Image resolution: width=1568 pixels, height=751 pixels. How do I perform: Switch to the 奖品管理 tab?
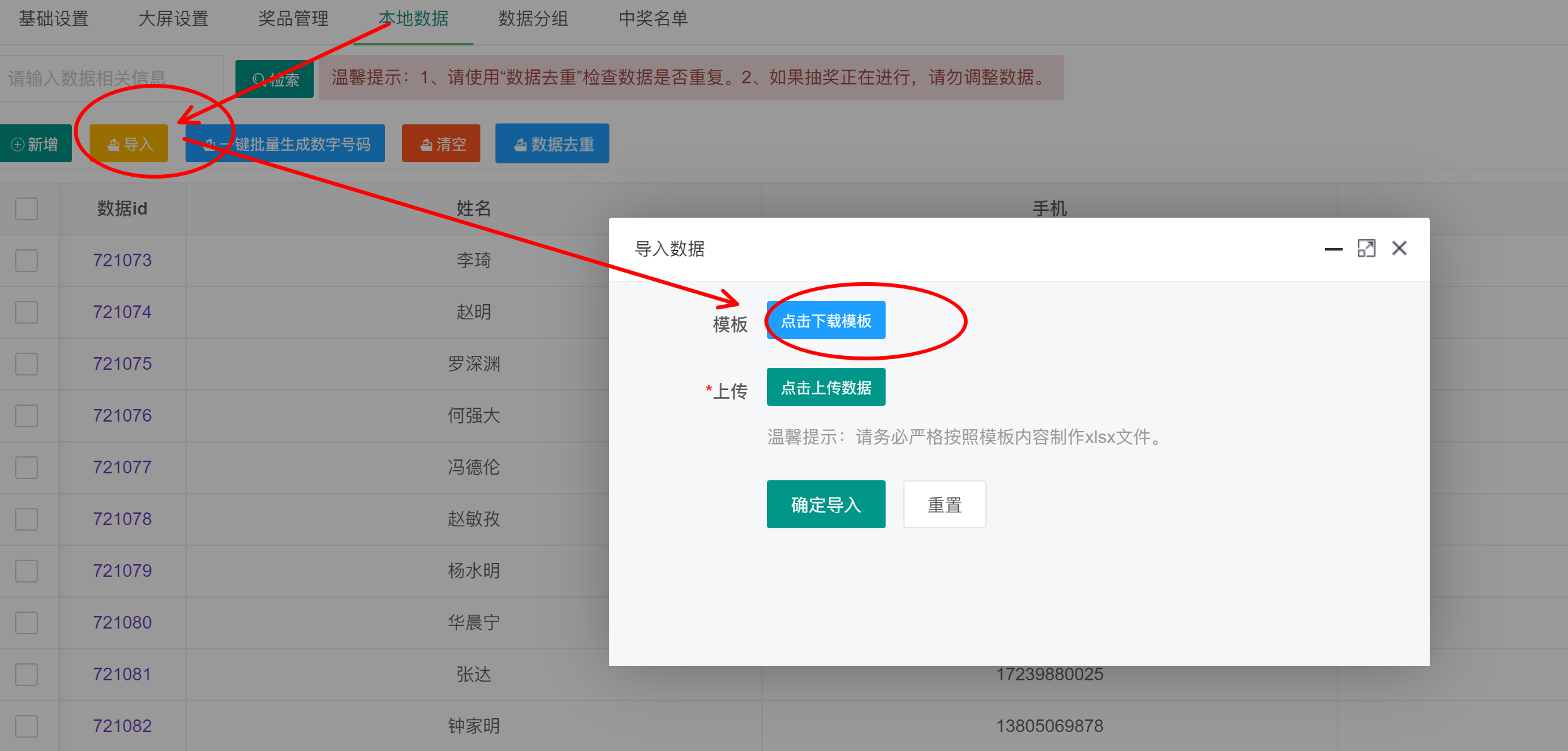[x=293, y=19]
